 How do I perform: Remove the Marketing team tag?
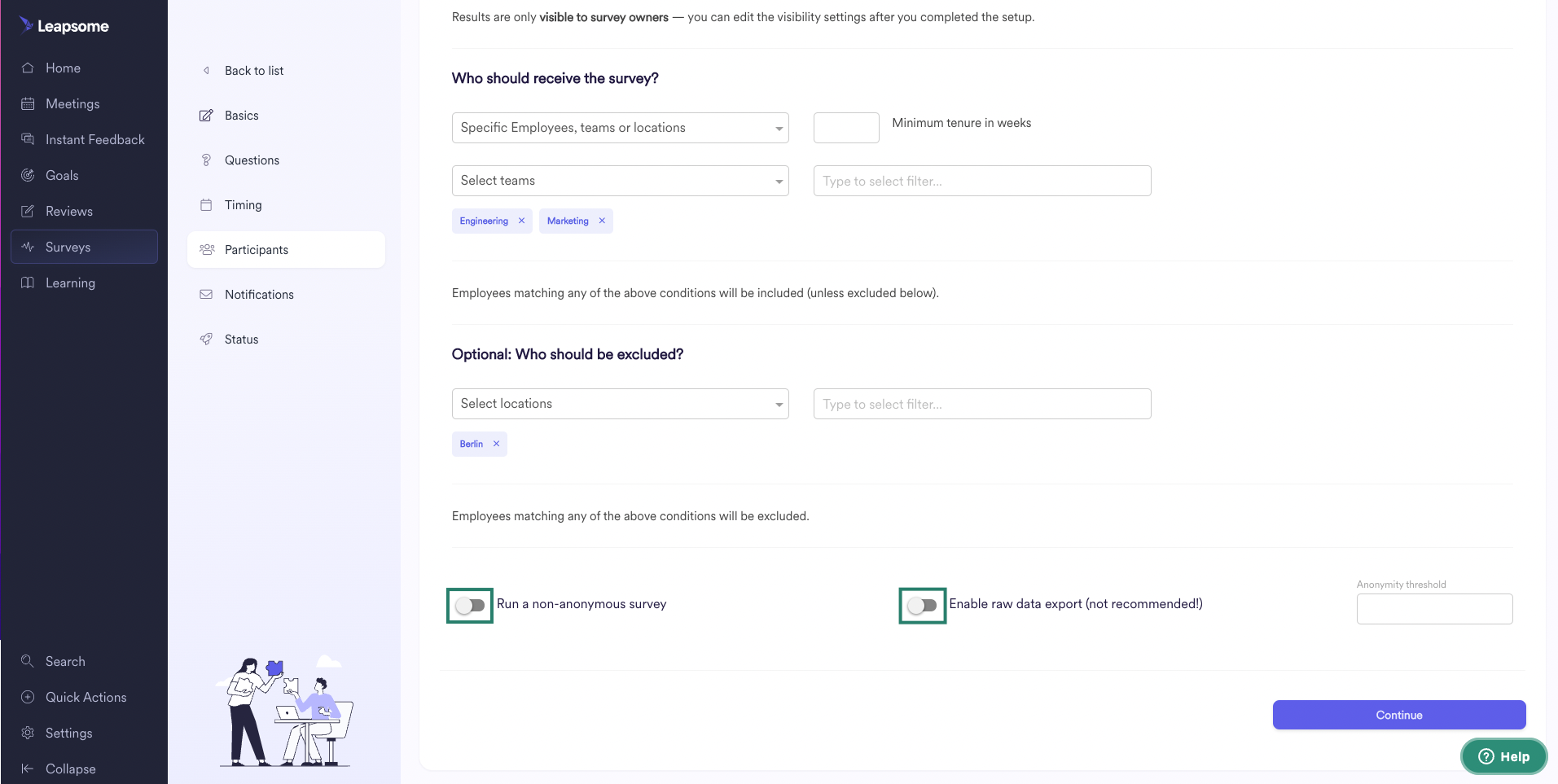[602, 221]
